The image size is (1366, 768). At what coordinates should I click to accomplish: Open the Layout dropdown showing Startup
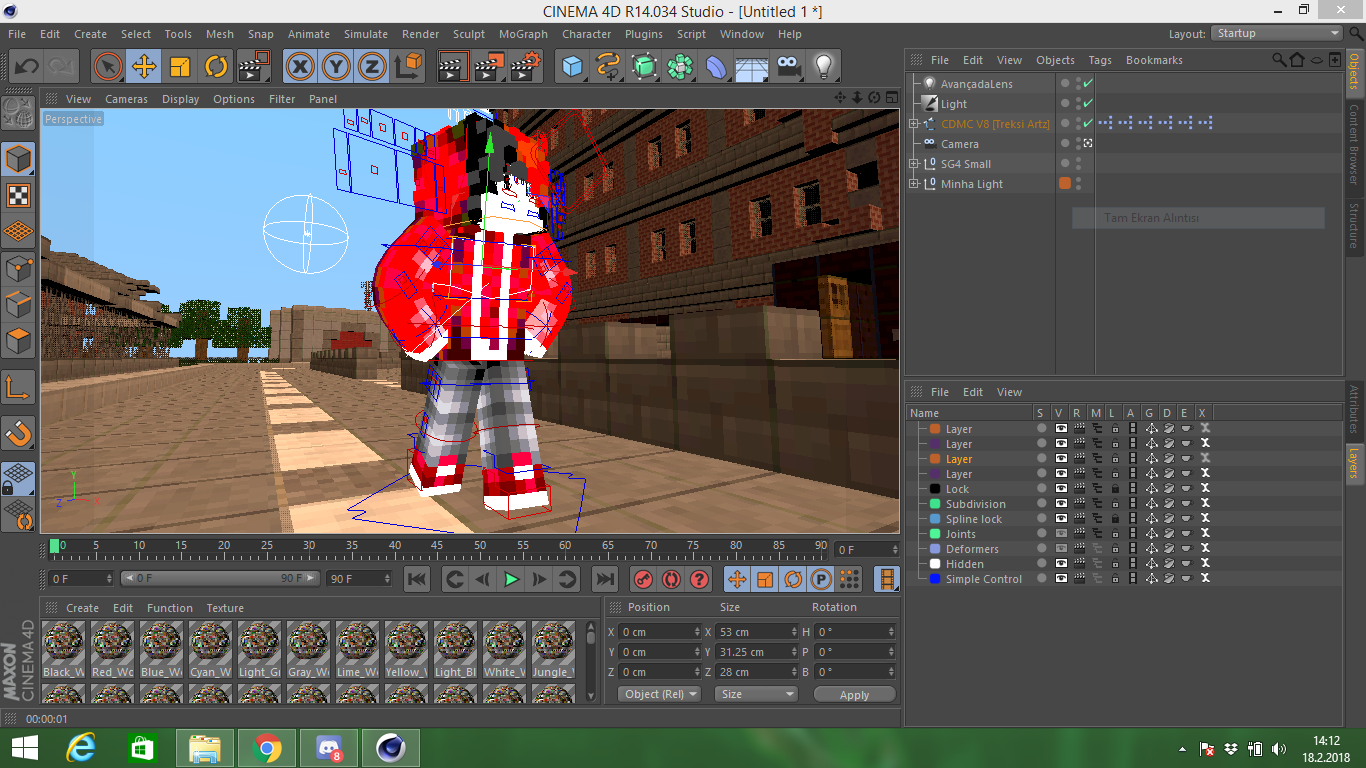(x=1278, y=33)
